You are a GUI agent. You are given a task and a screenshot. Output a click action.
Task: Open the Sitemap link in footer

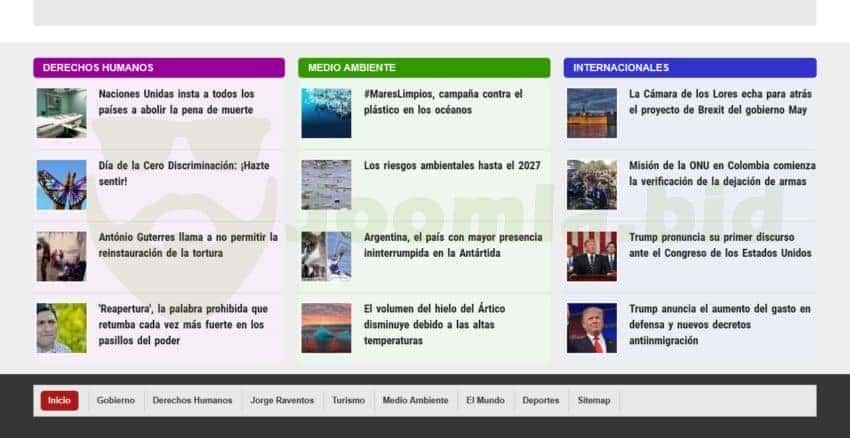click(x=593, y=400)
